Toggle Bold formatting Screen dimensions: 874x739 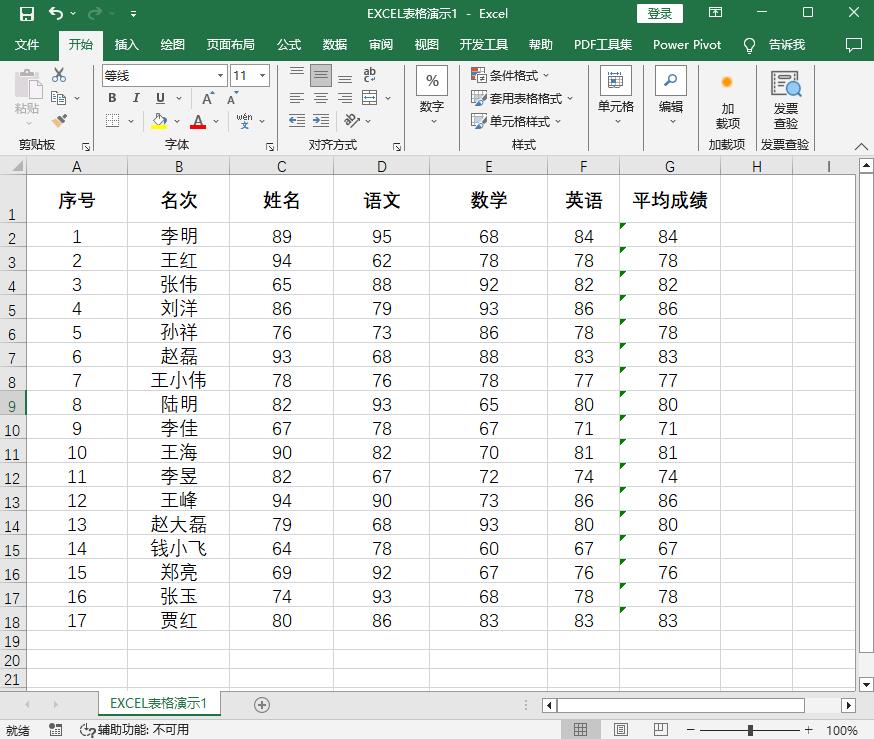[112, 99]
